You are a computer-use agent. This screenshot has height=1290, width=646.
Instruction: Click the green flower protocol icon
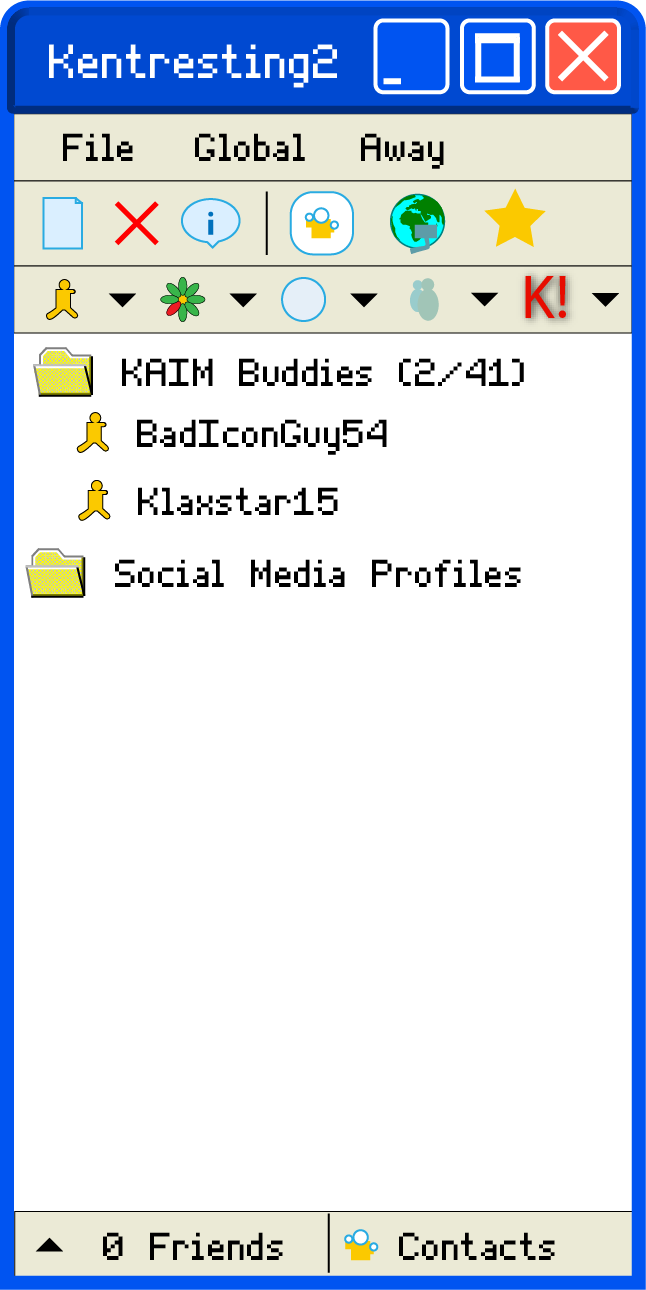183,299
